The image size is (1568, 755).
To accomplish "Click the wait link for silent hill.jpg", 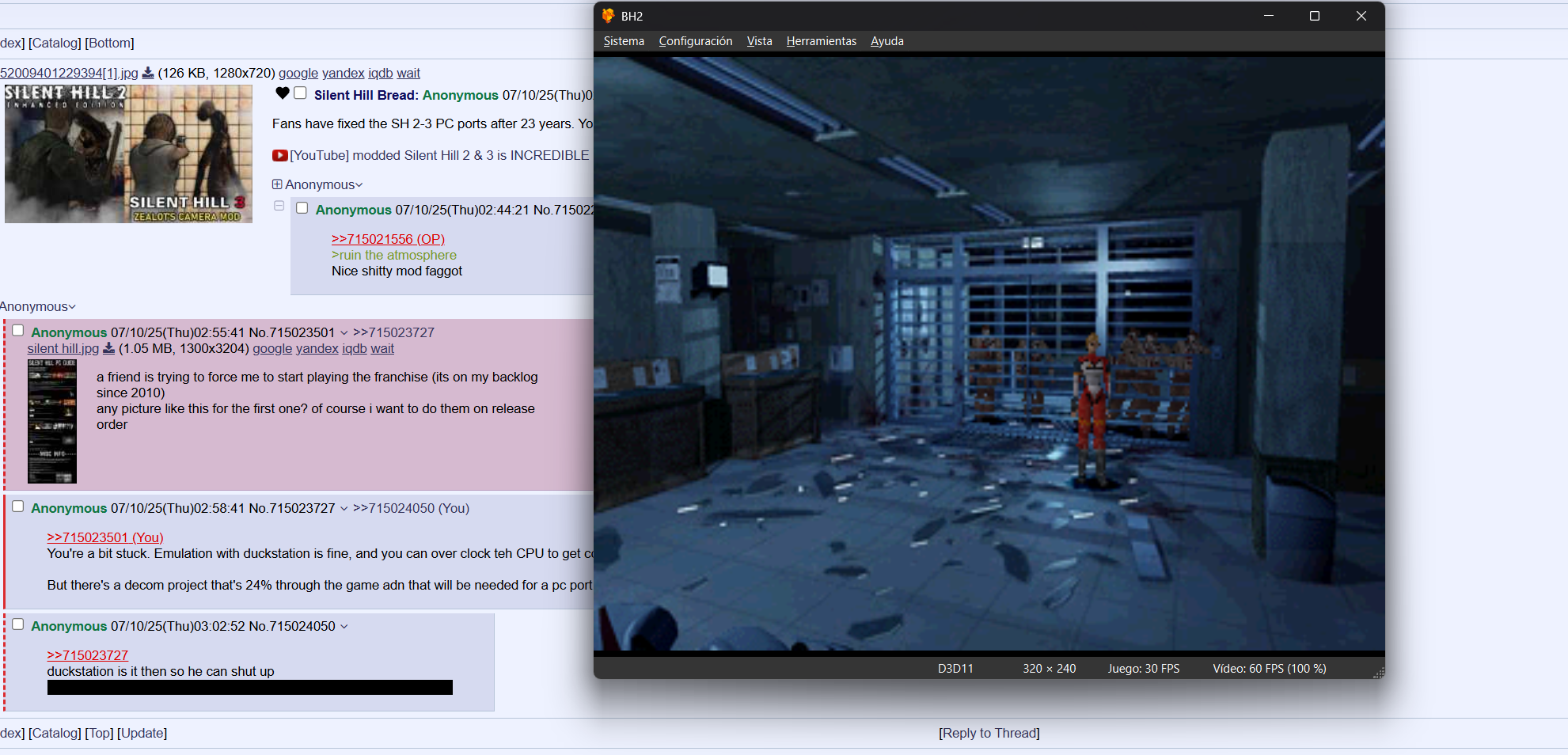I will [x=382, y=348].
